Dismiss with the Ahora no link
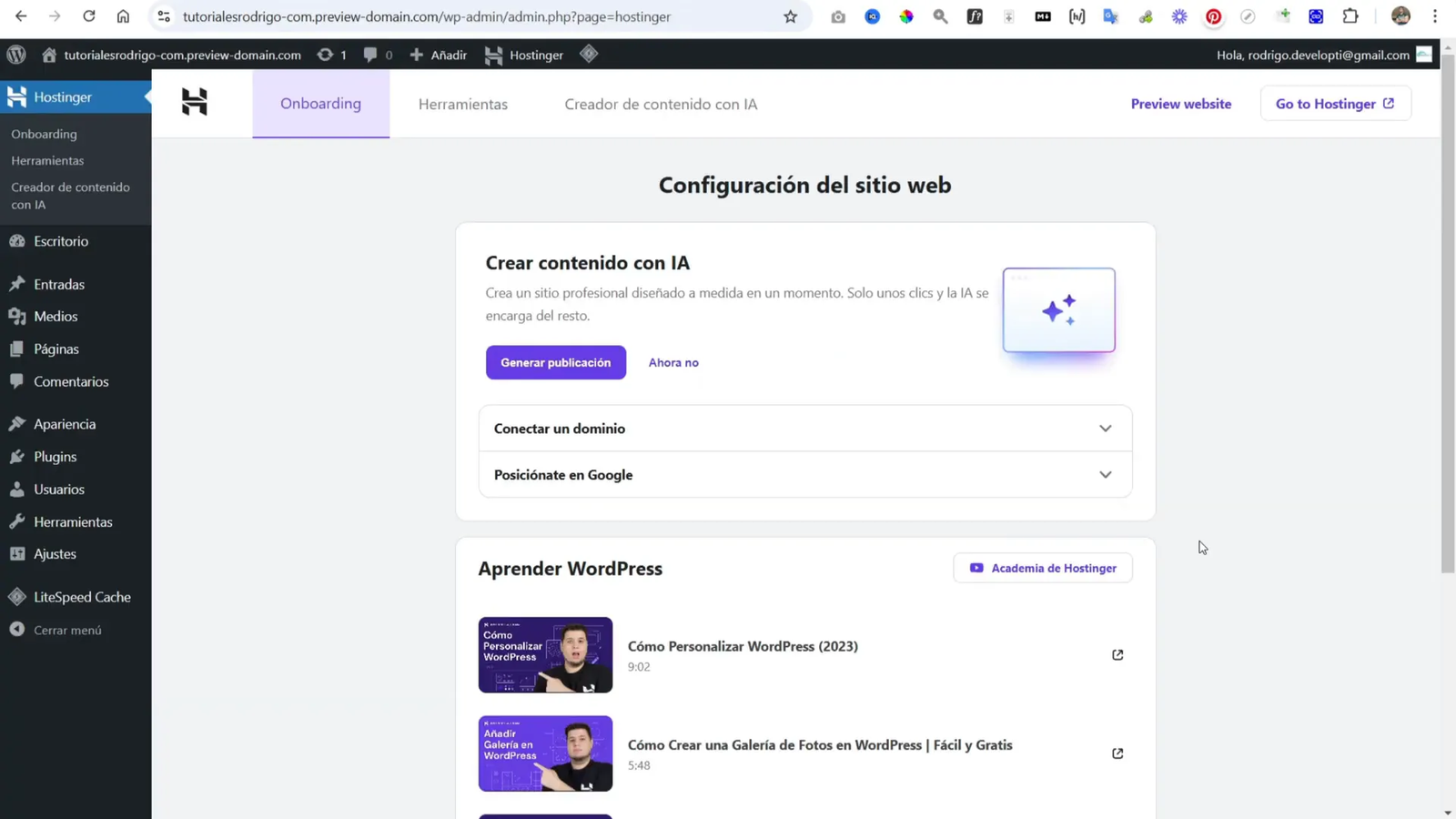Image resolution: width=1456 pixels, height=819 pixels. (x=673, y=362)
